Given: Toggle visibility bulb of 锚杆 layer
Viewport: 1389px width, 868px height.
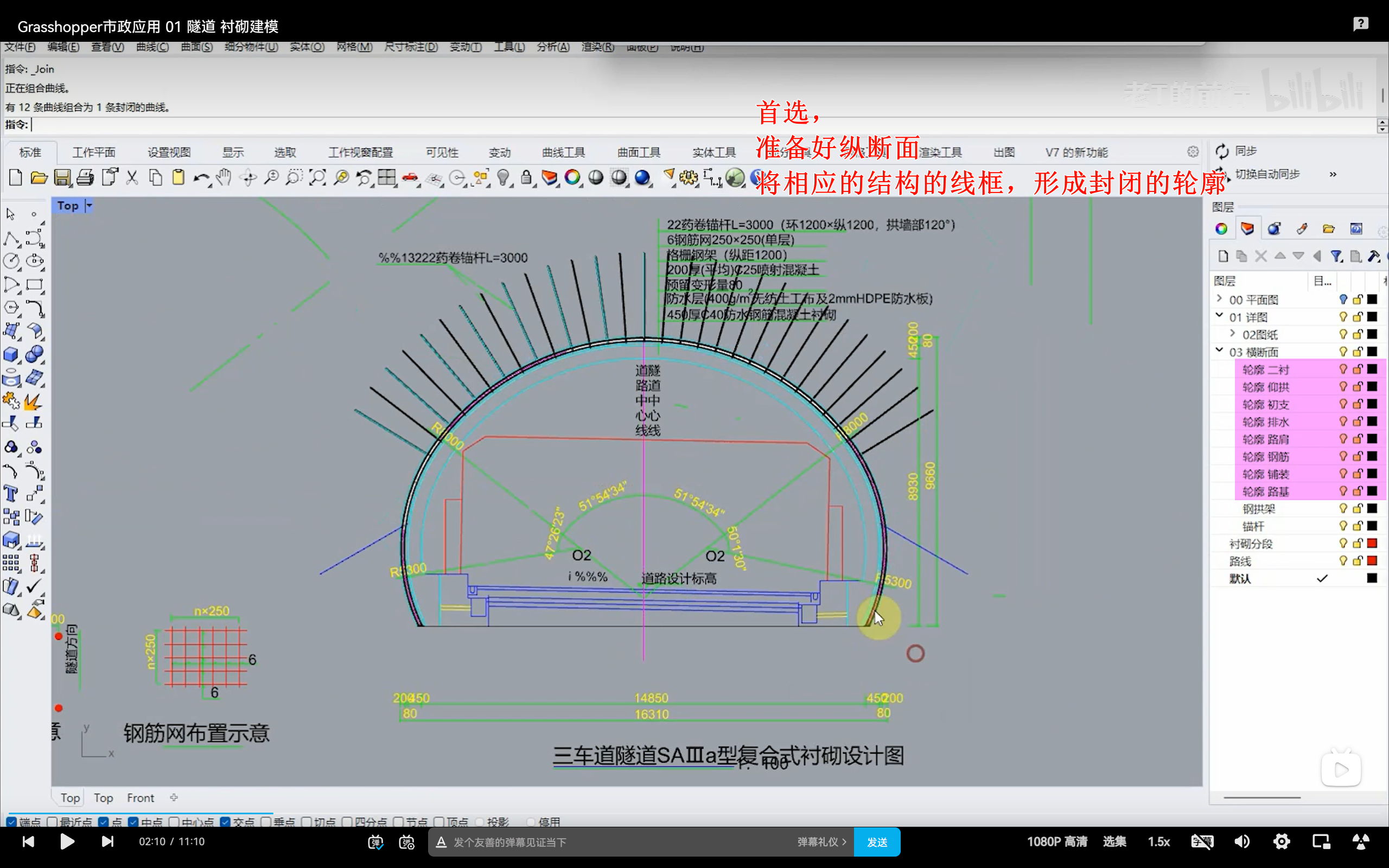Looking at the screenshot, I should pos(1343,526).
